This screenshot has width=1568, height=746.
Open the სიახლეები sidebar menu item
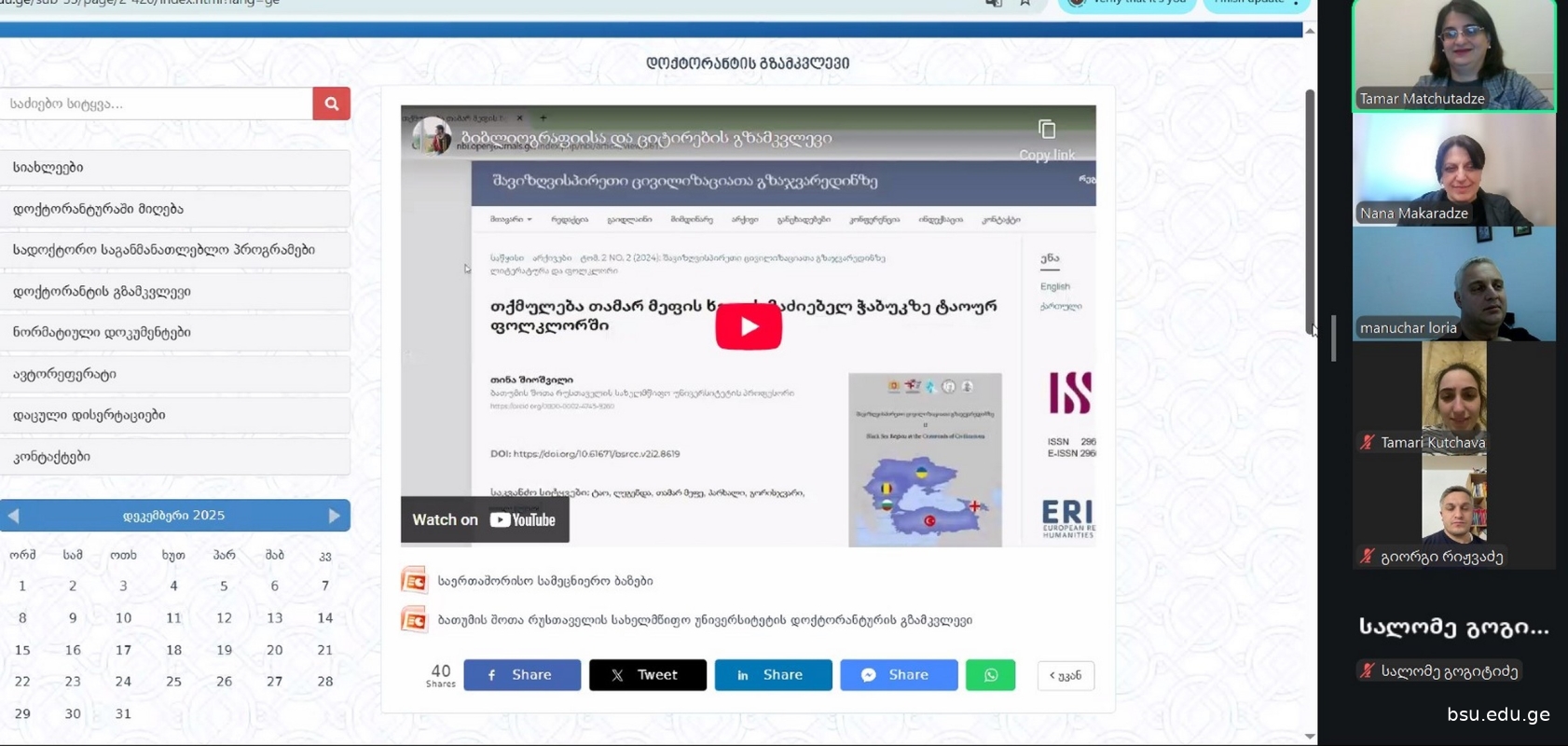click(x=174, y=168)
